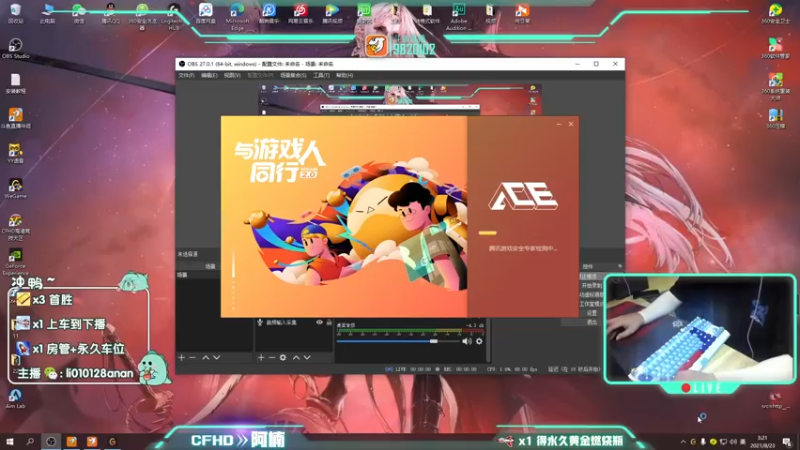Toggle lock on the audio input source

click(329, 322)
